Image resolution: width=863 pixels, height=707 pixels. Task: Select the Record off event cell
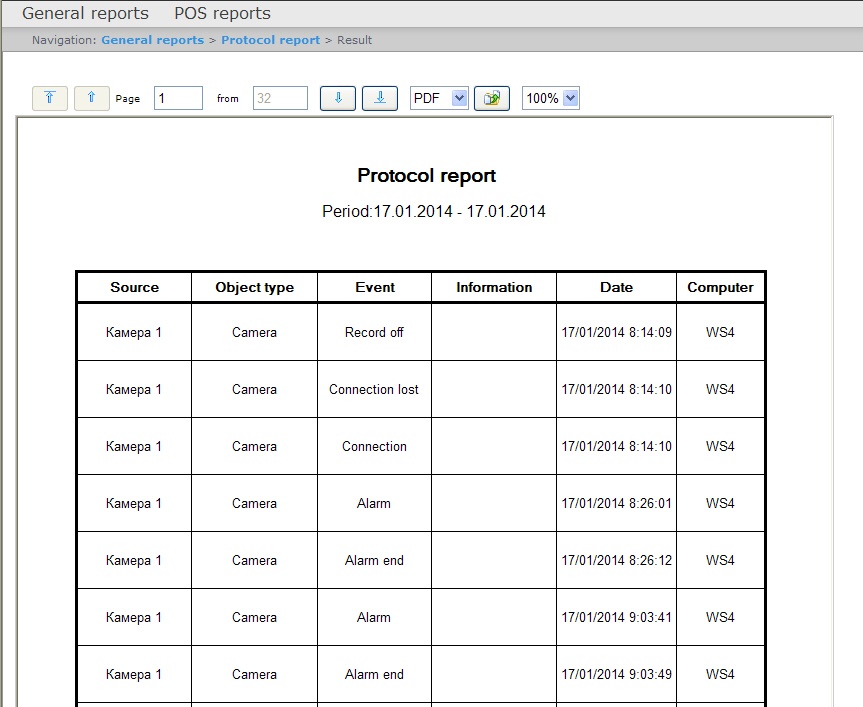[374, 332]
